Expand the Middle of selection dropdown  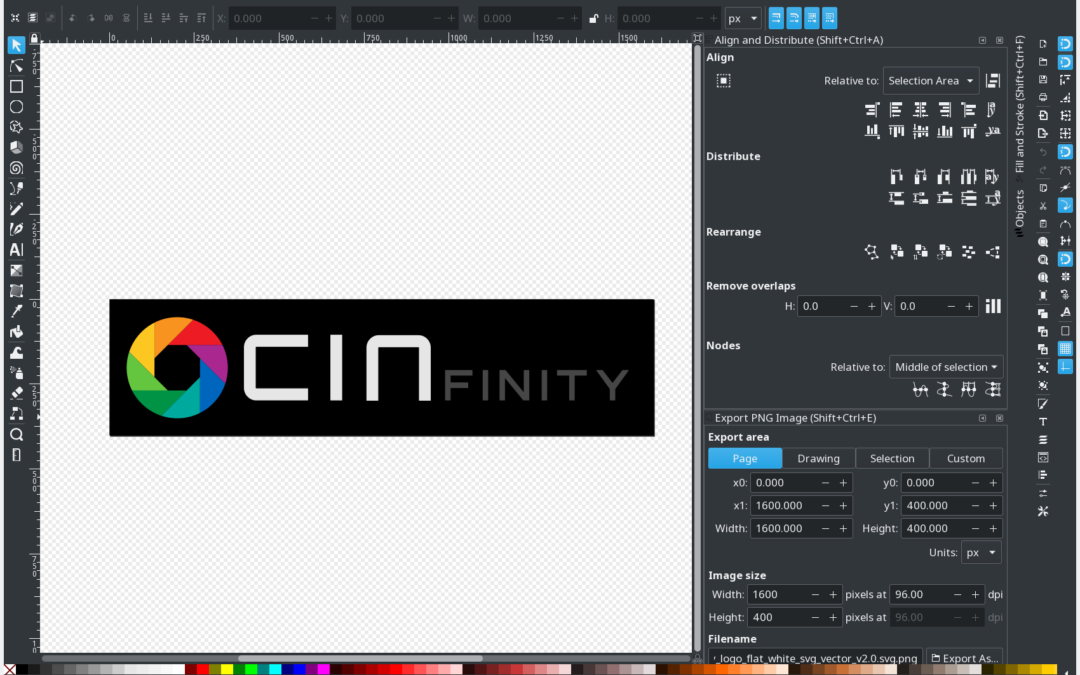point(946,367)
